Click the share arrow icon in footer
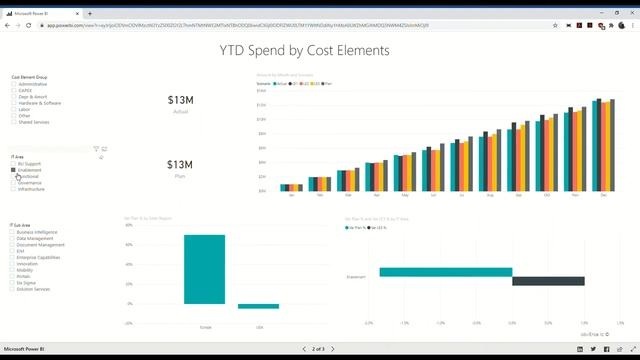This screenshot has width=640, height=360. 620,349
